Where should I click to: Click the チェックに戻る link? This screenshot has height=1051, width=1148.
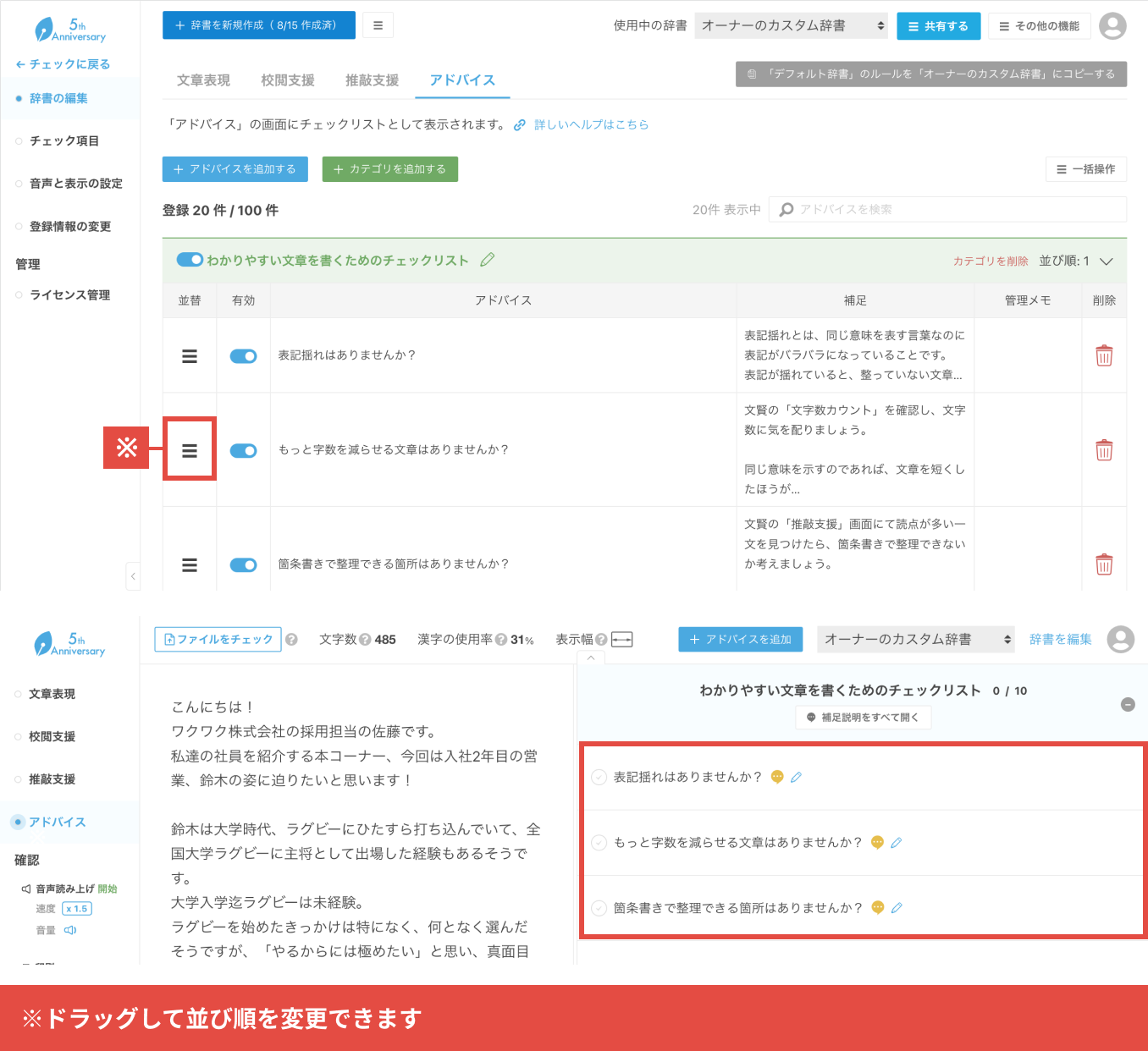[63, 64]
